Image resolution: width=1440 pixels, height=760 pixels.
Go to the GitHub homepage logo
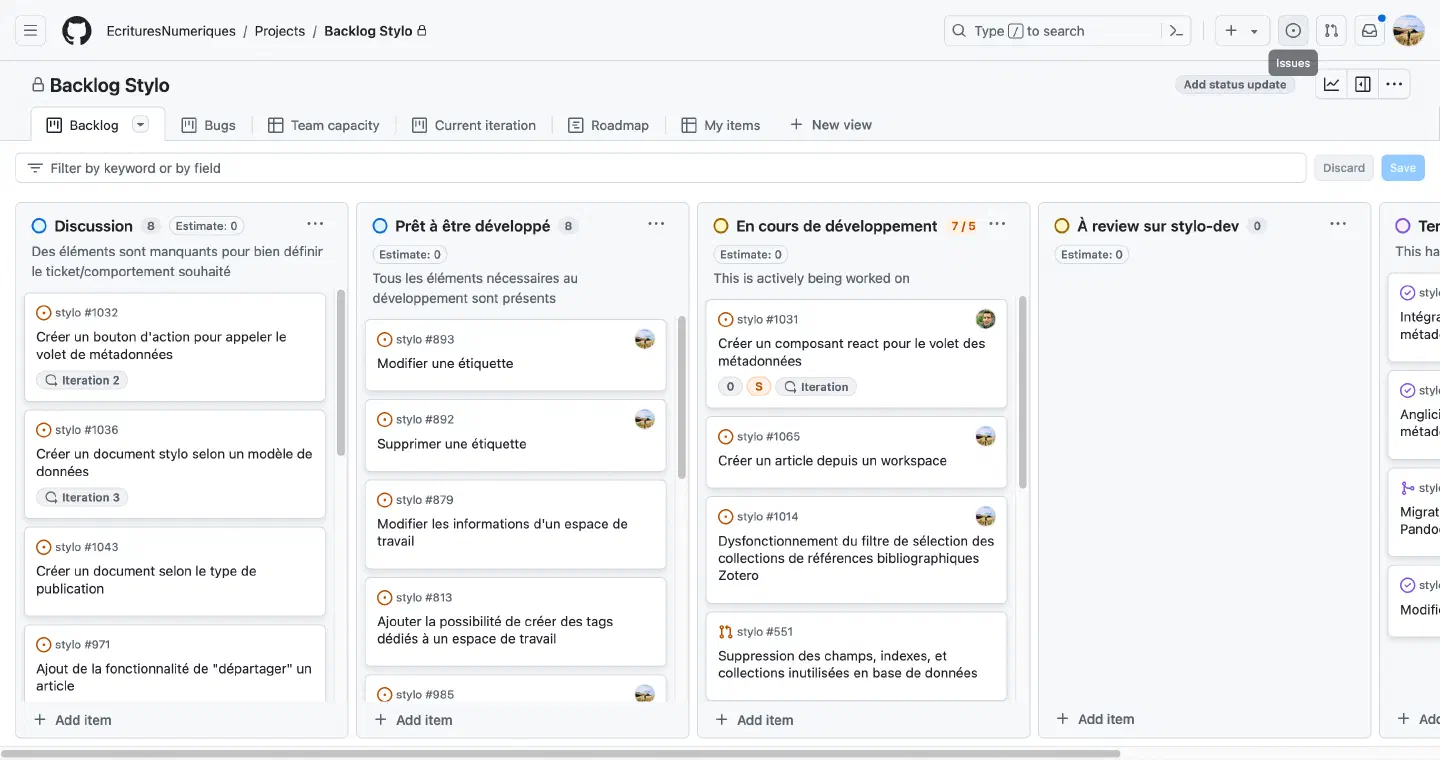[x=77, y=31]
